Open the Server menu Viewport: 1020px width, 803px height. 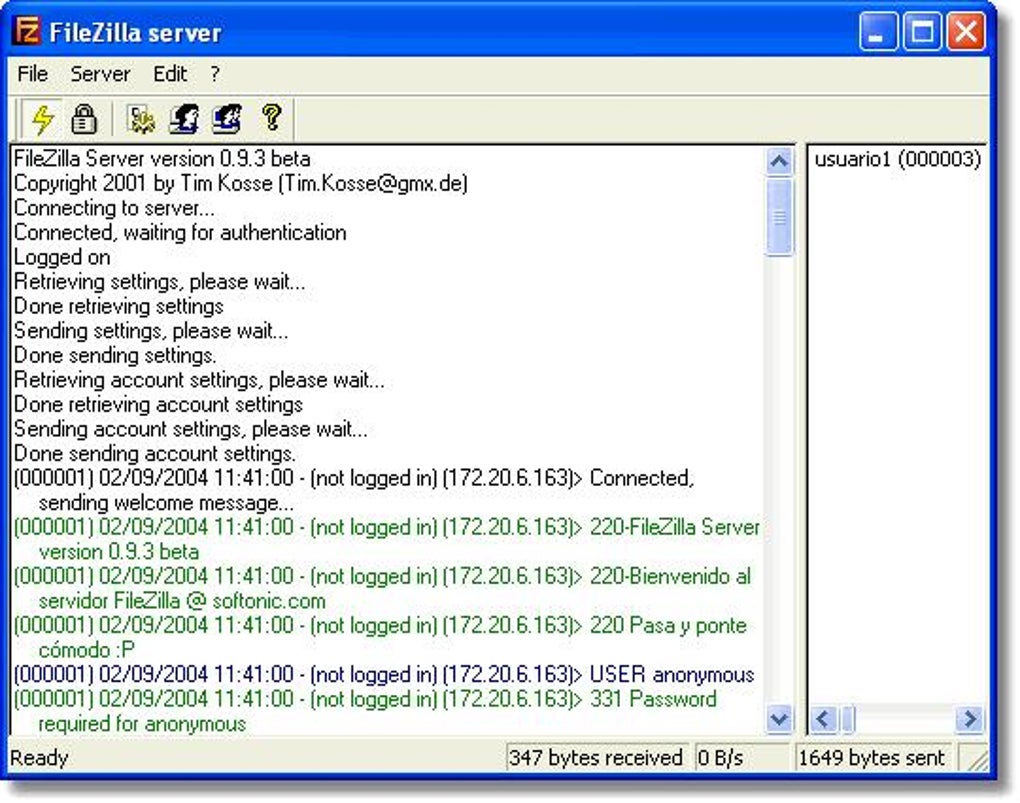pos(100,74)
